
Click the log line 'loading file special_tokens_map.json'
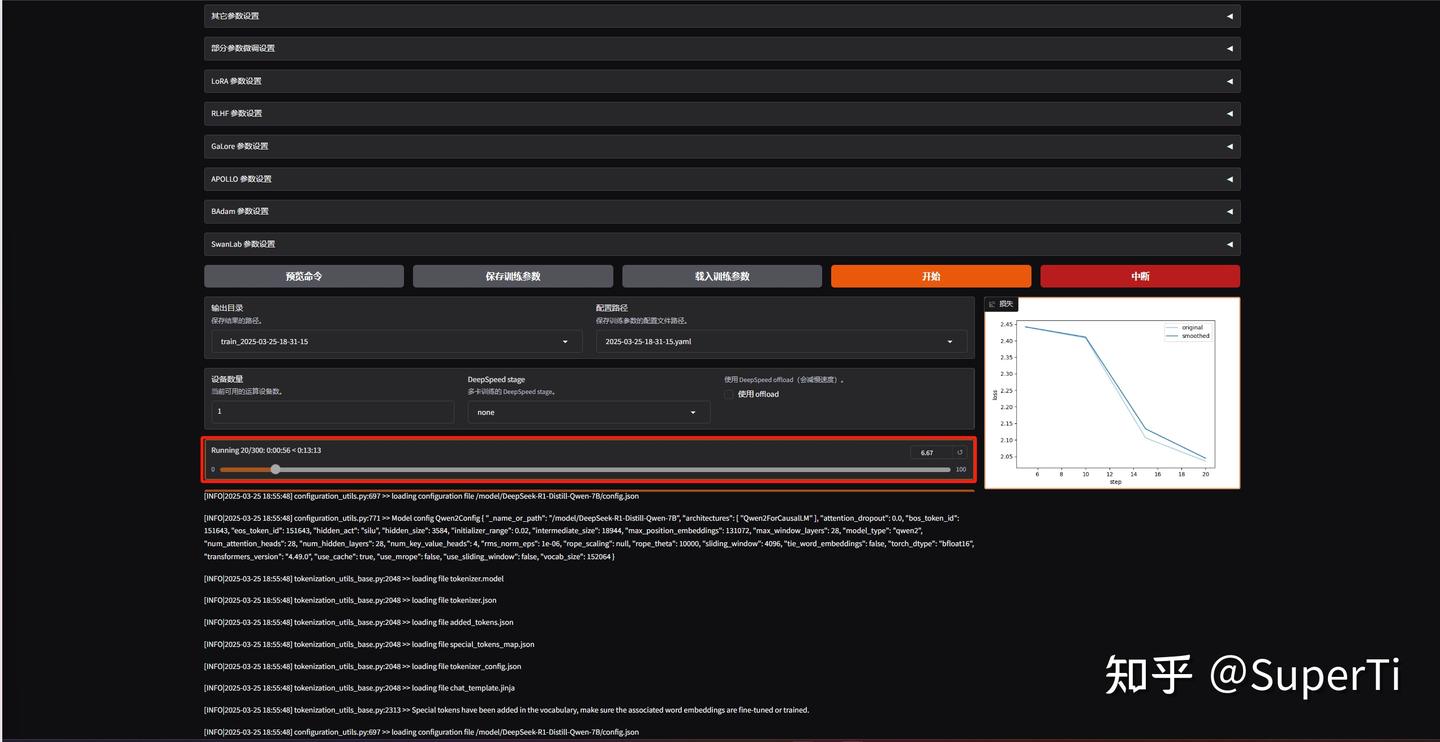click(369, 644)
